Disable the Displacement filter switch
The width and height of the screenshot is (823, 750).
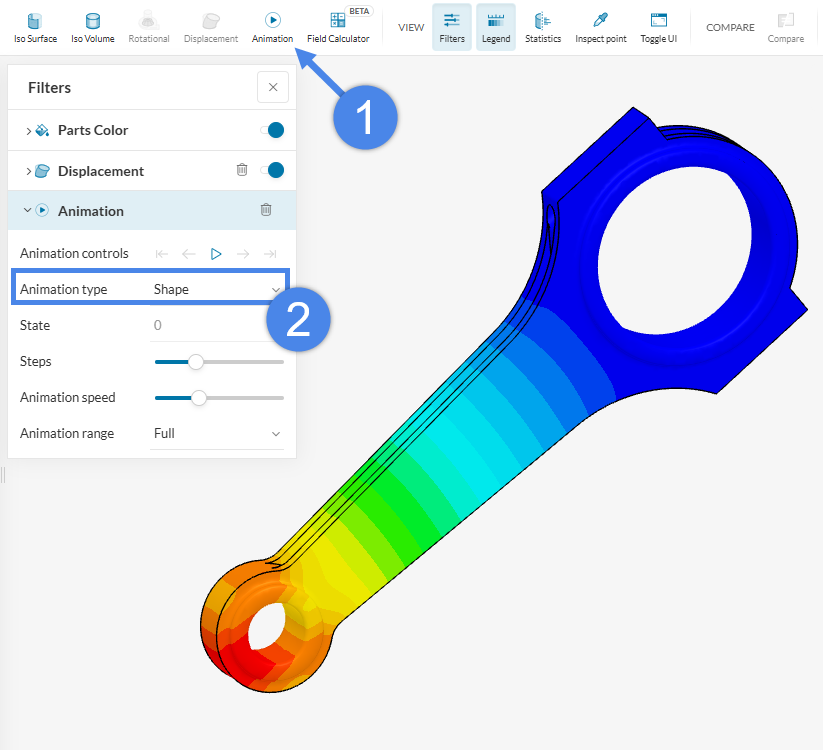coord(273,170)
